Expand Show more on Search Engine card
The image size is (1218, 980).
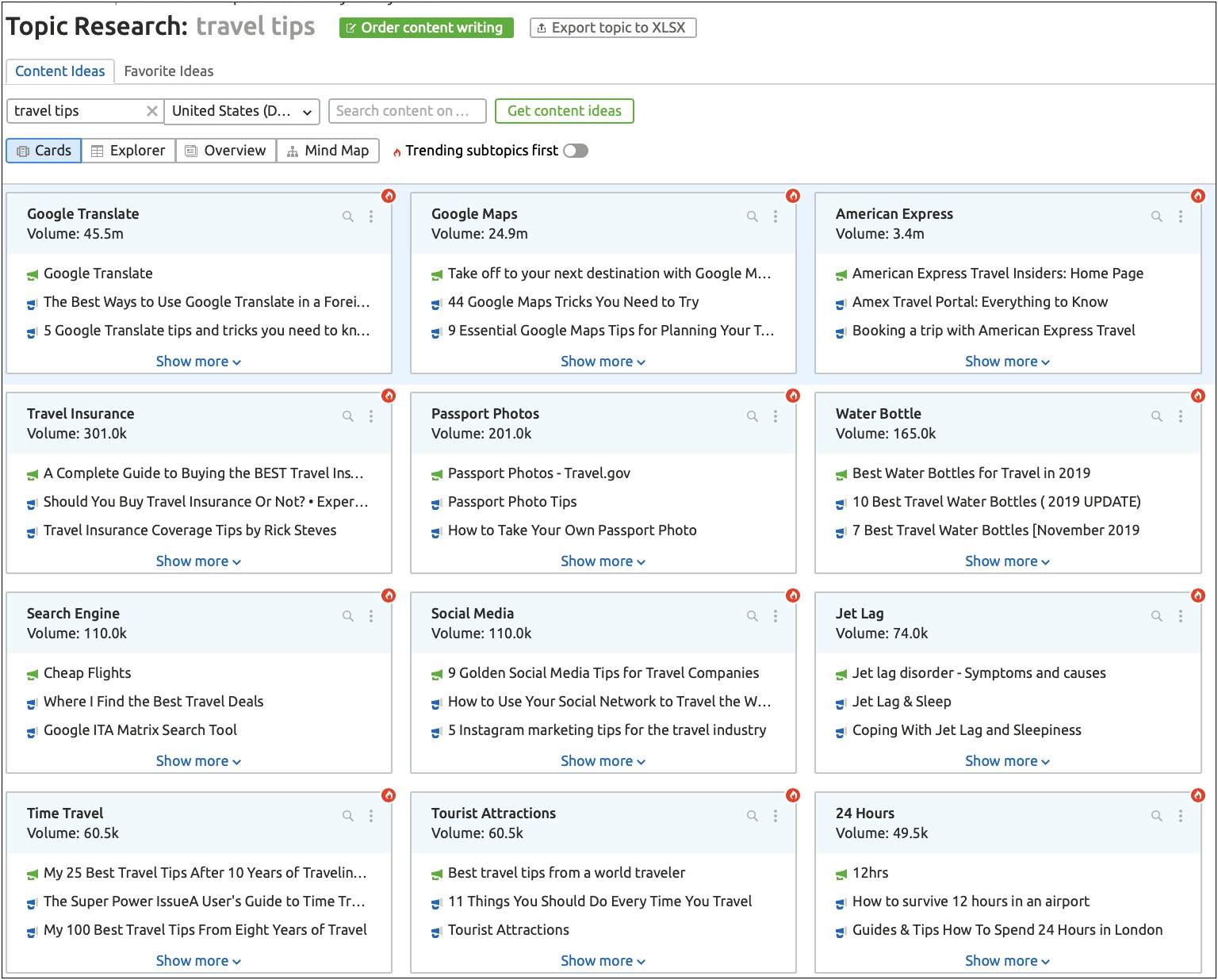point(198,761)
